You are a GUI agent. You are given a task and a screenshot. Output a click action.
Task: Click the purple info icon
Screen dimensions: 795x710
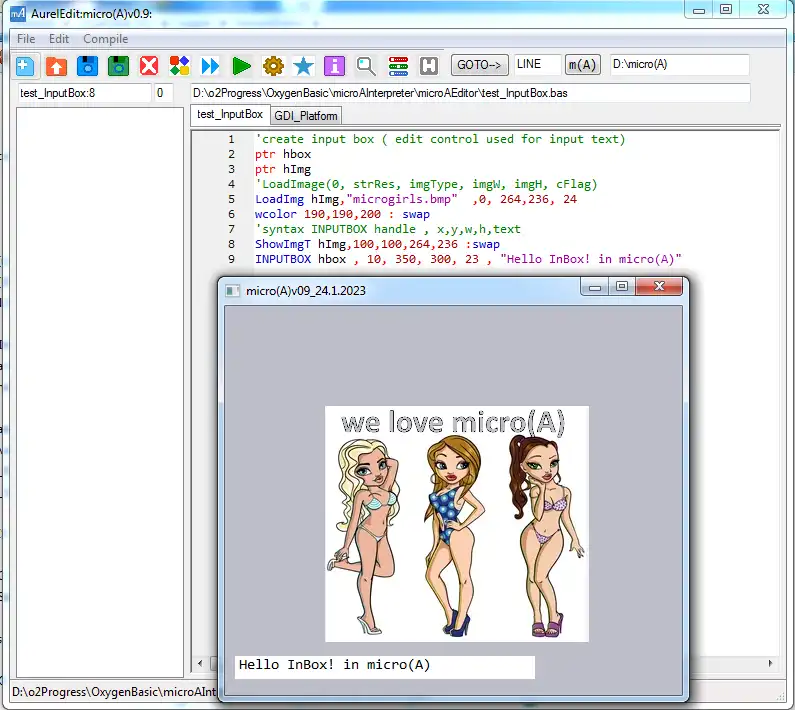click(x=334, y=66)
